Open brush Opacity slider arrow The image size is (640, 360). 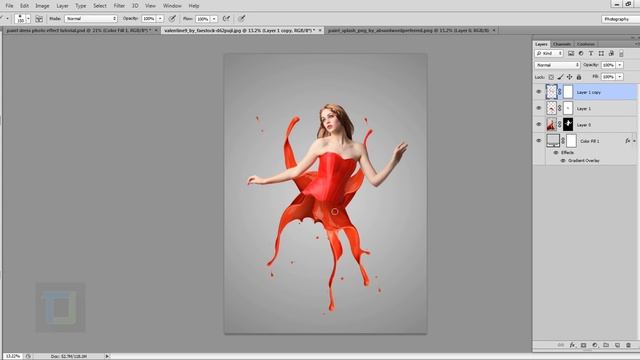click(x=160, y=18)
